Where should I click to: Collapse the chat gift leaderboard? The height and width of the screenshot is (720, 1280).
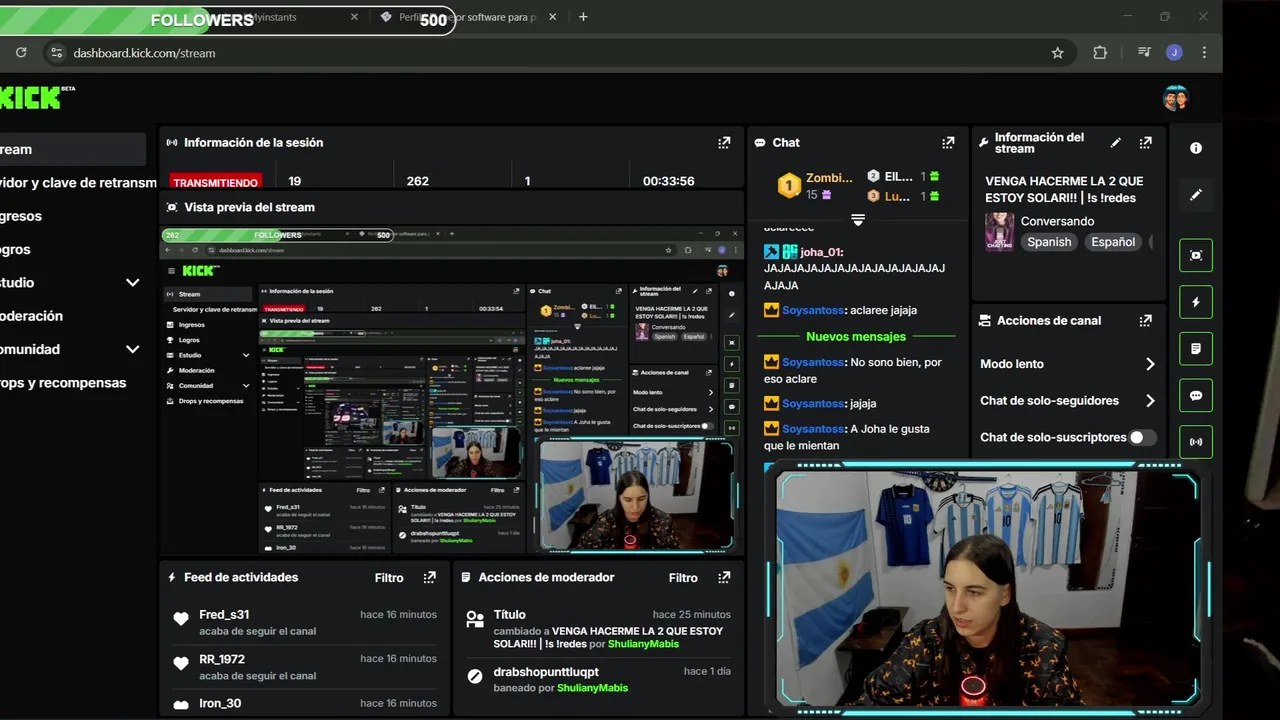pos(857,220)
